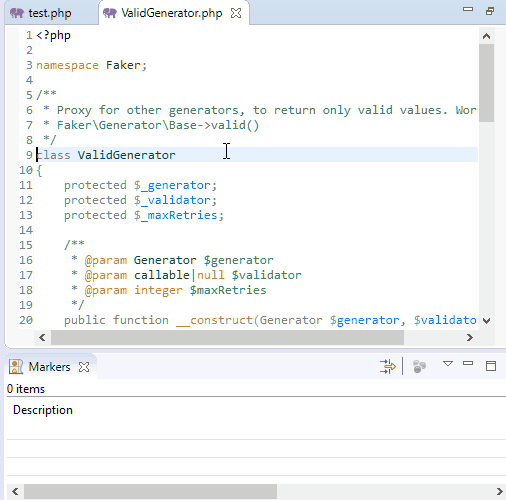Viewport: 506px width, 500px height.
Task: Click the editor scroll down arrow
Action: (x=486, y=321)
